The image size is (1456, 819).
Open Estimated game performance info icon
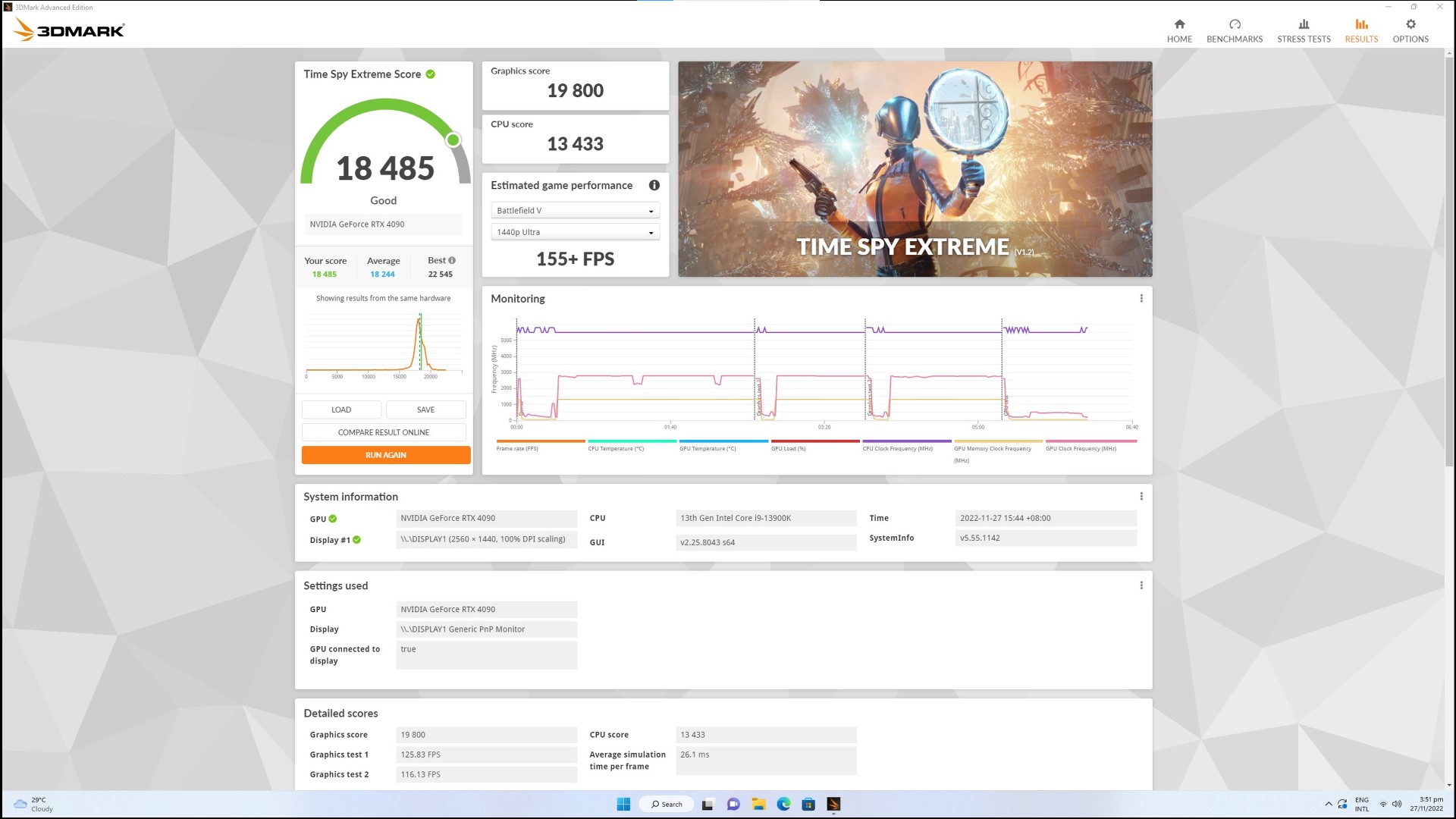coord(654,185)
